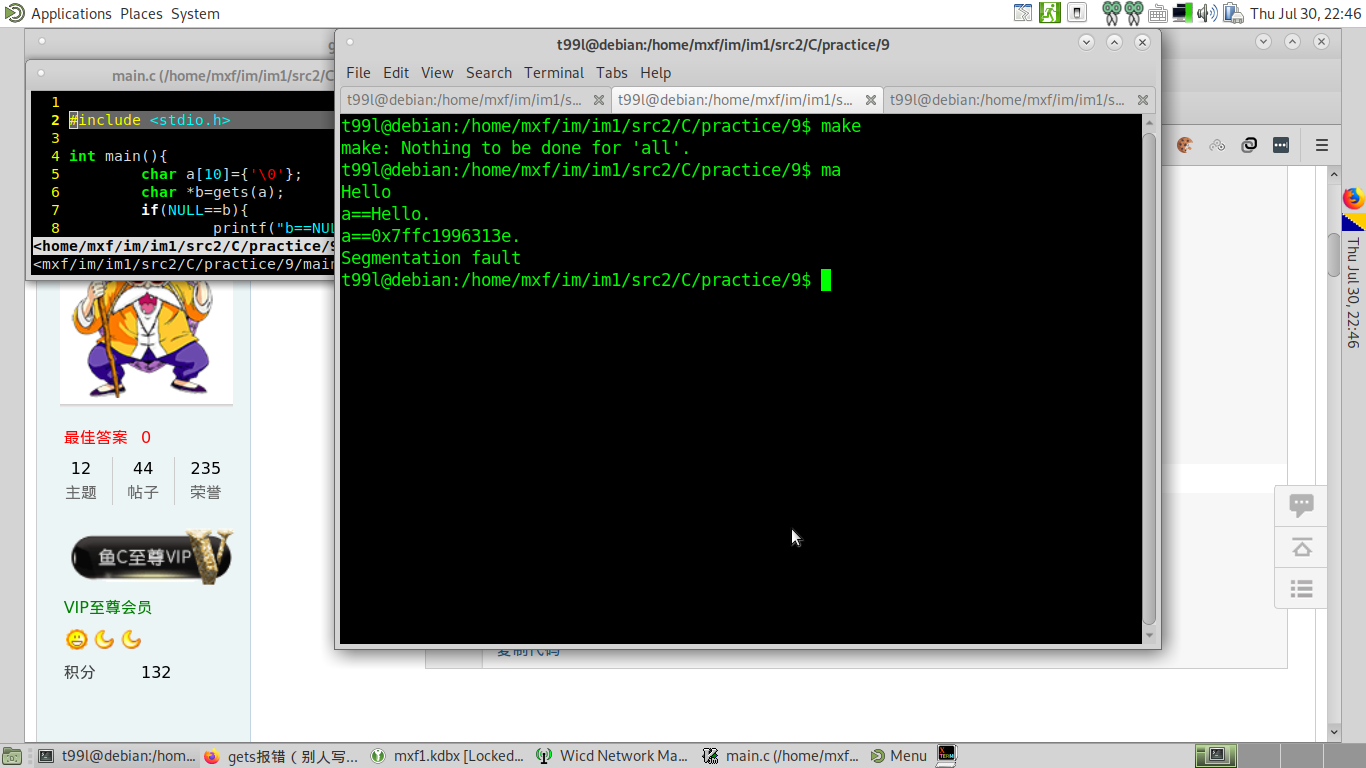
Task: Click the 主题 count 12
Action: 81,468
